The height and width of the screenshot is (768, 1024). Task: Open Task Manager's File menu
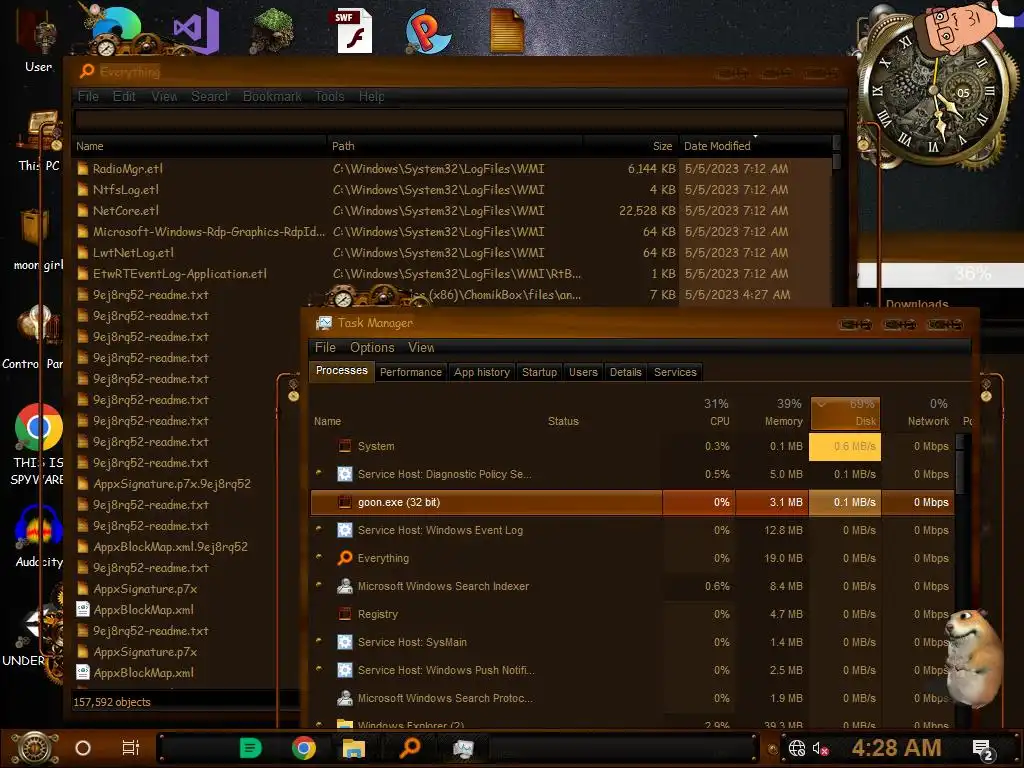click(325, 347)
